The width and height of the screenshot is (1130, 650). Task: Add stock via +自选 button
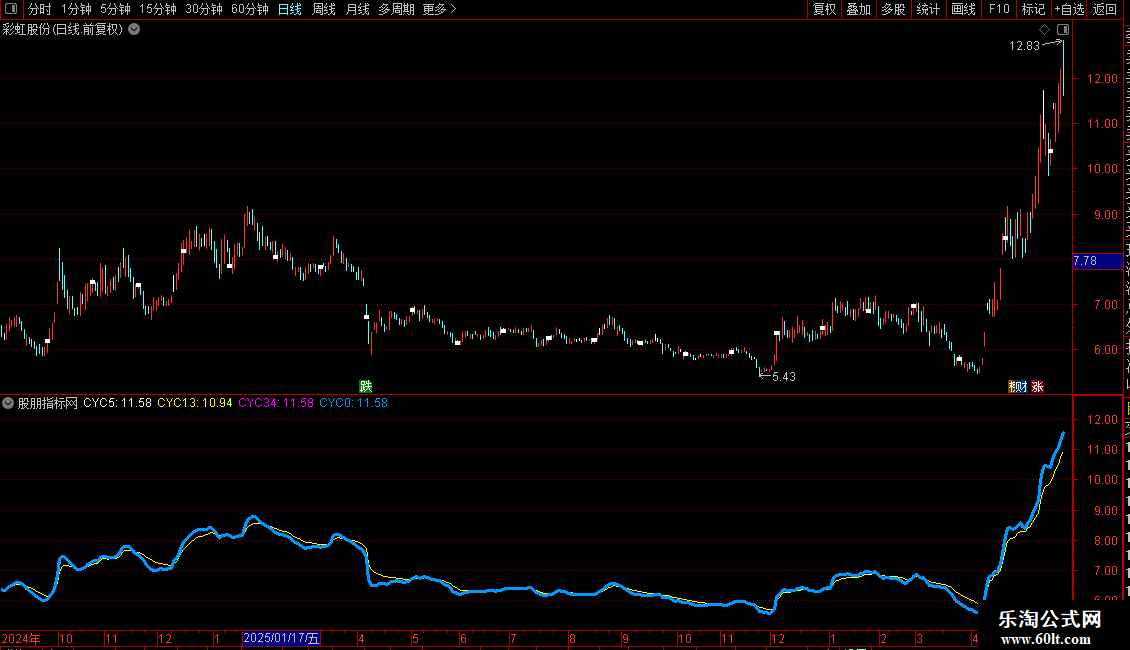tap(1069, 9)
